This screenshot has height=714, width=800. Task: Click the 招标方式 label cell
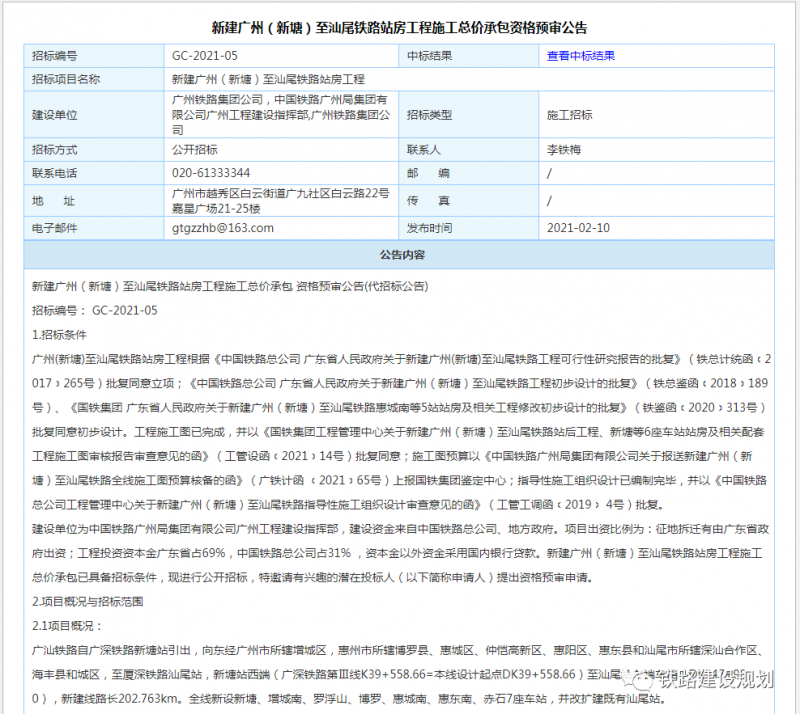94,150
